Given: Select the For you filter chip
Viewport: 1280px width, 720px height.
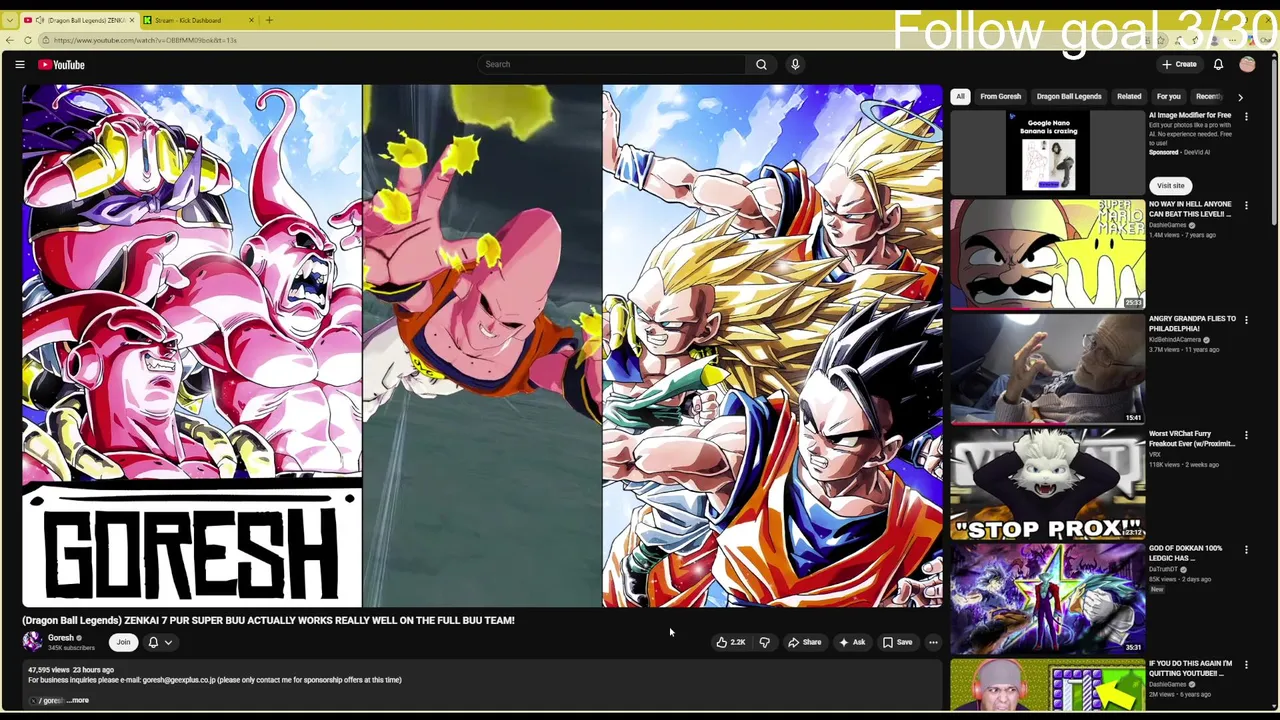Looking at the screenshot, I should point(1168,97).
